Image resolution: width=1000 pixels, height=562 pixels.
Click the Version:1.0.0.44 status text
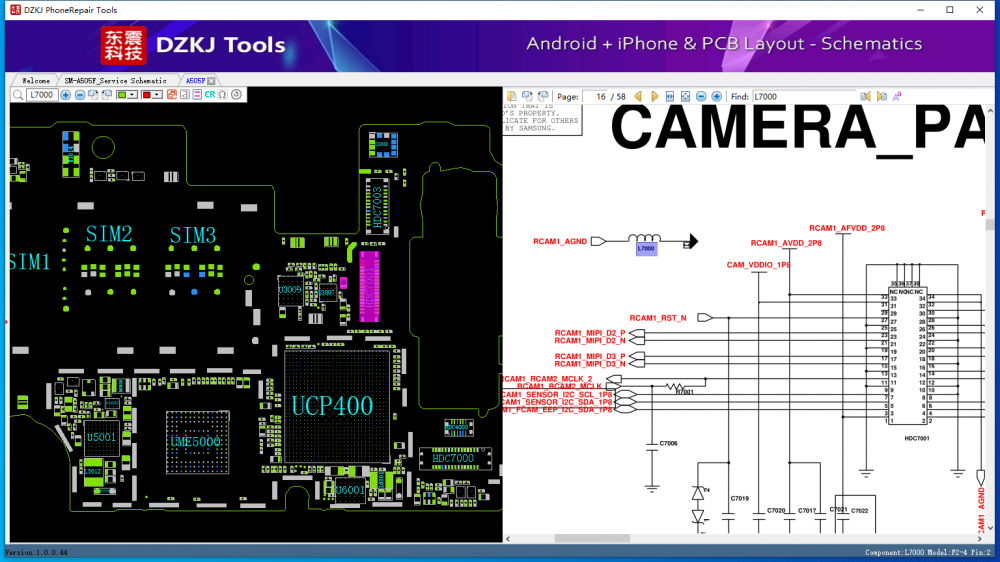point(36,552)
